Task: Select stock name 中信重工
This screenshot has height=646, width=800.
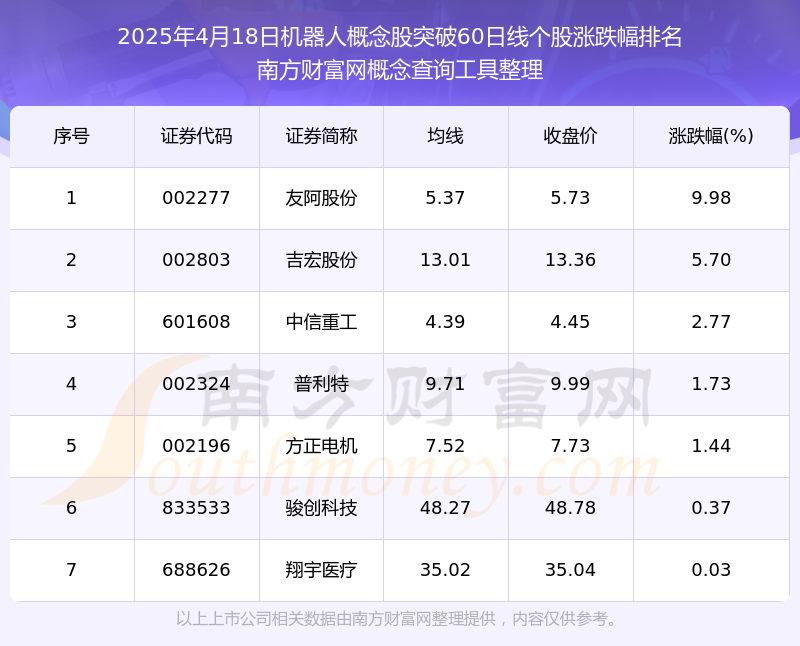Action: [x=321, y=322]
